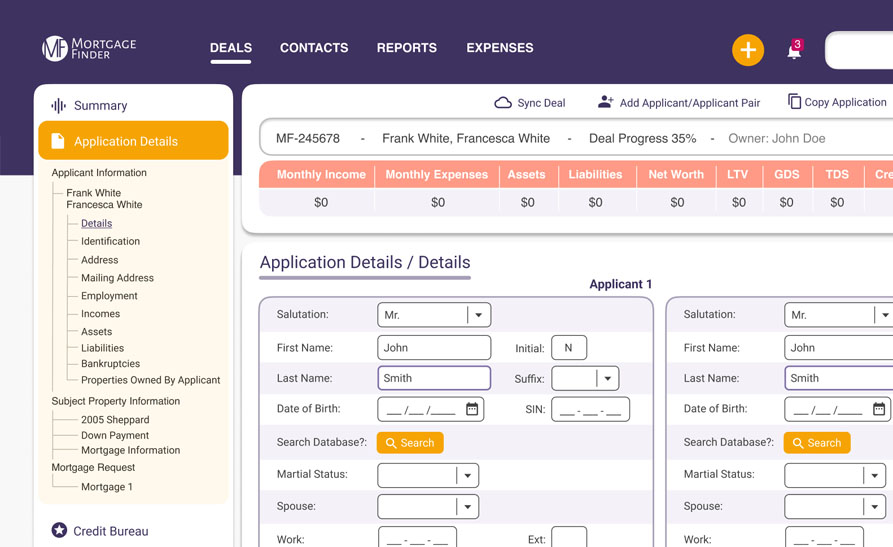Select Frank White Francesca White applicant pair
Image resolution: width=893 pixels, height=547 pixels.
point(104,198)
